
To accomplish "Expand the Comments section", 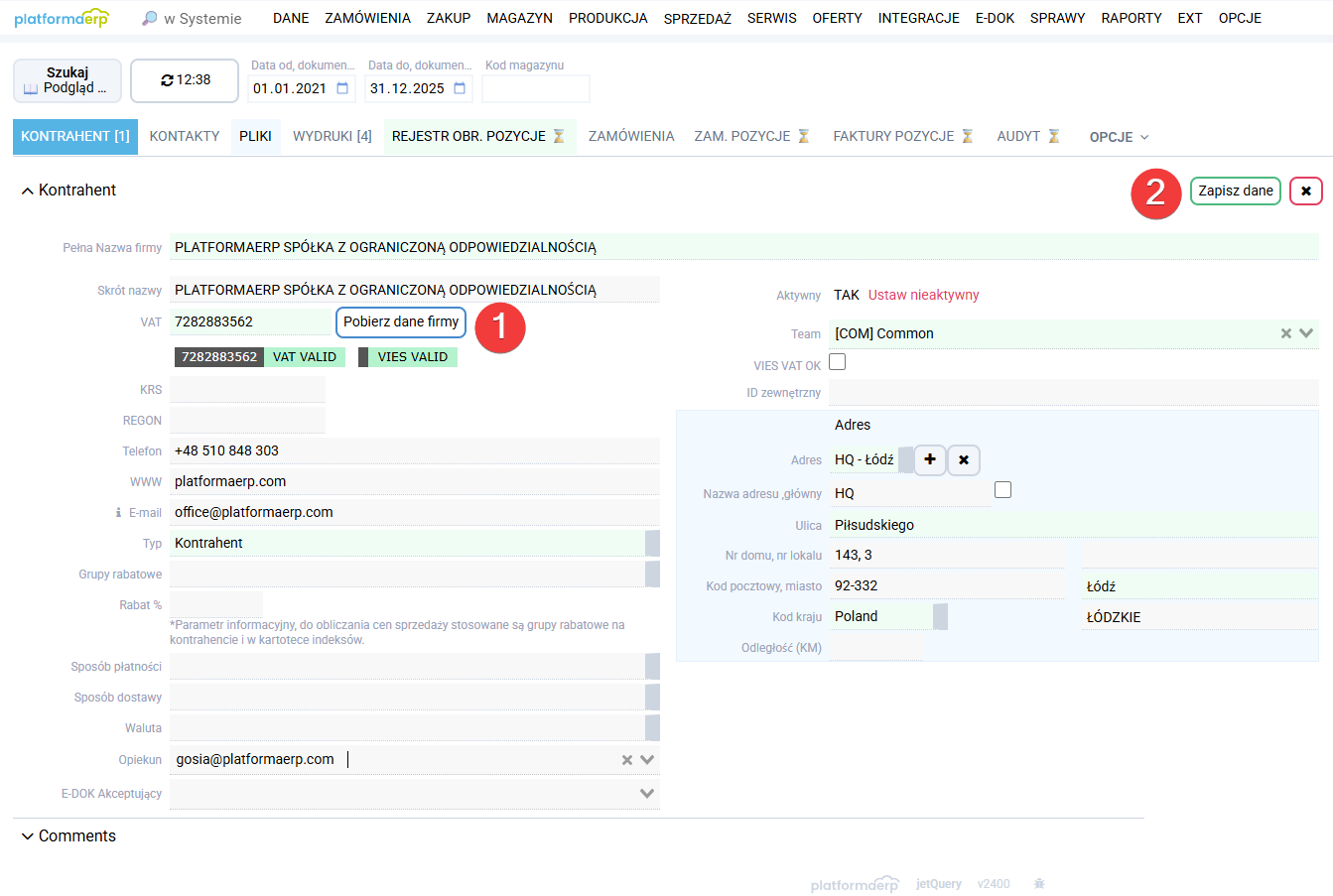I will (x=27, y=836).
